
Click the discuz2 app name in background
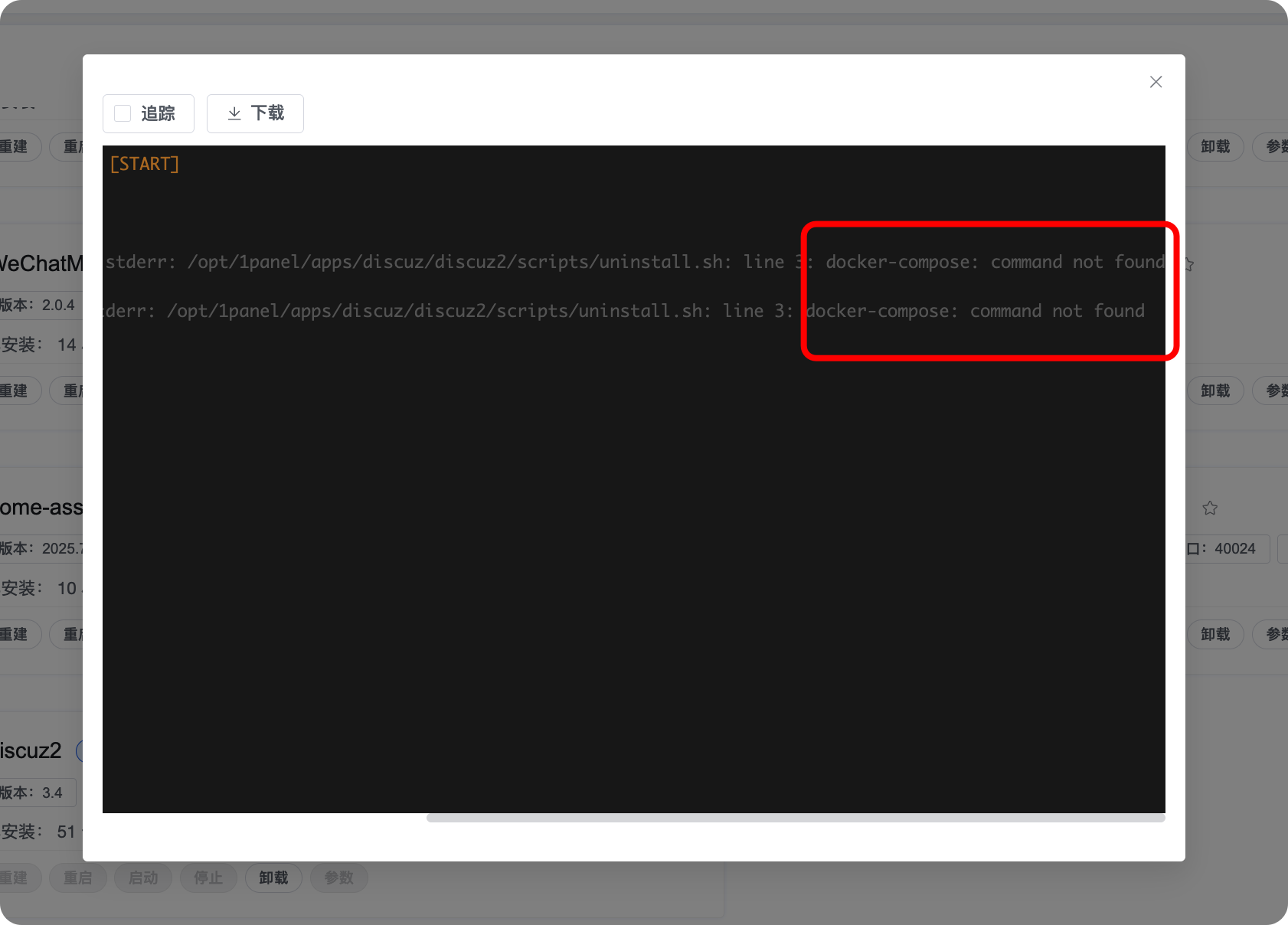(31, 750)
